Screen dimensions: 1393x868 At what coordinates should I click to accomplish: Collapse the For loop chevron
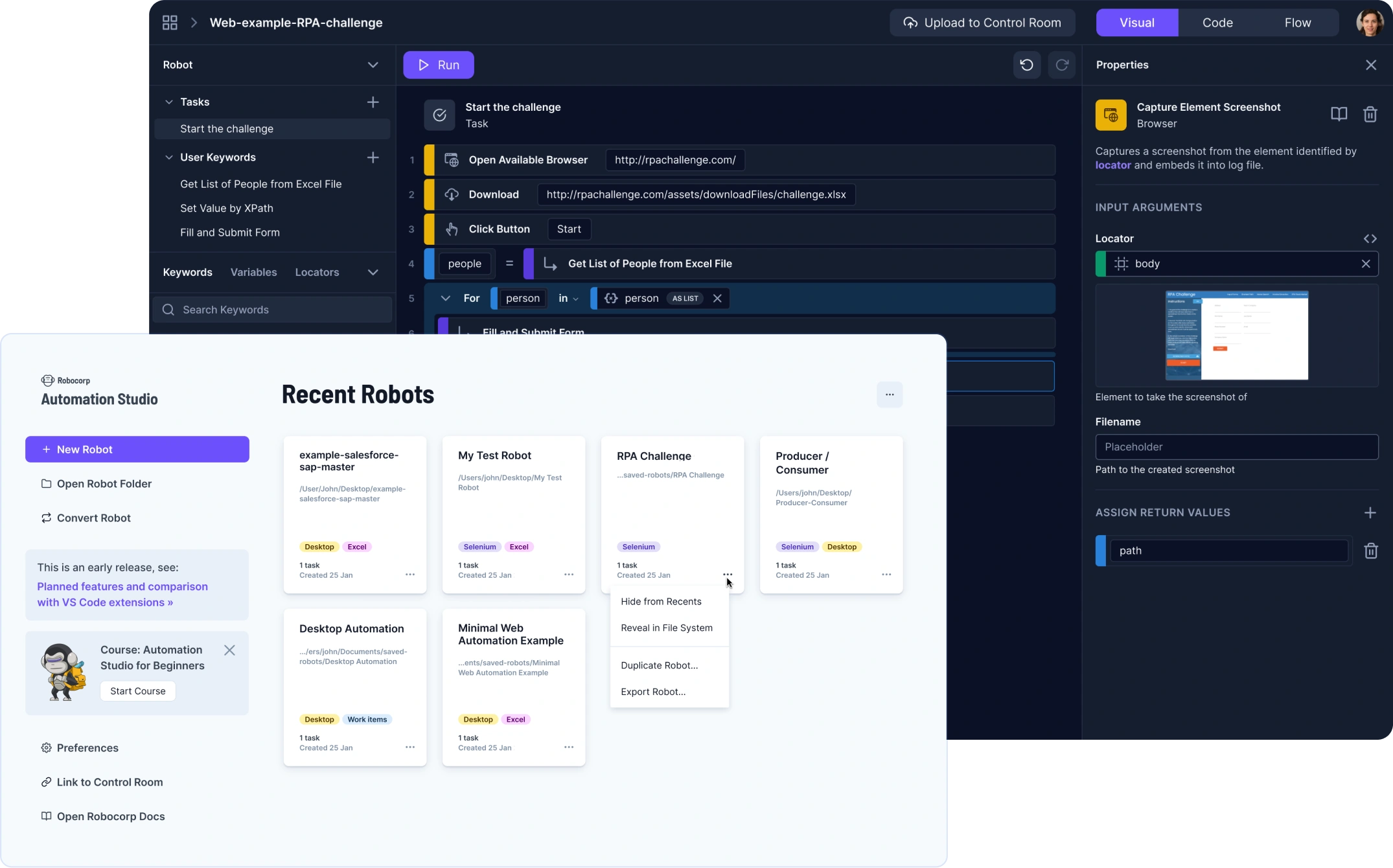(x=445, y=299)
